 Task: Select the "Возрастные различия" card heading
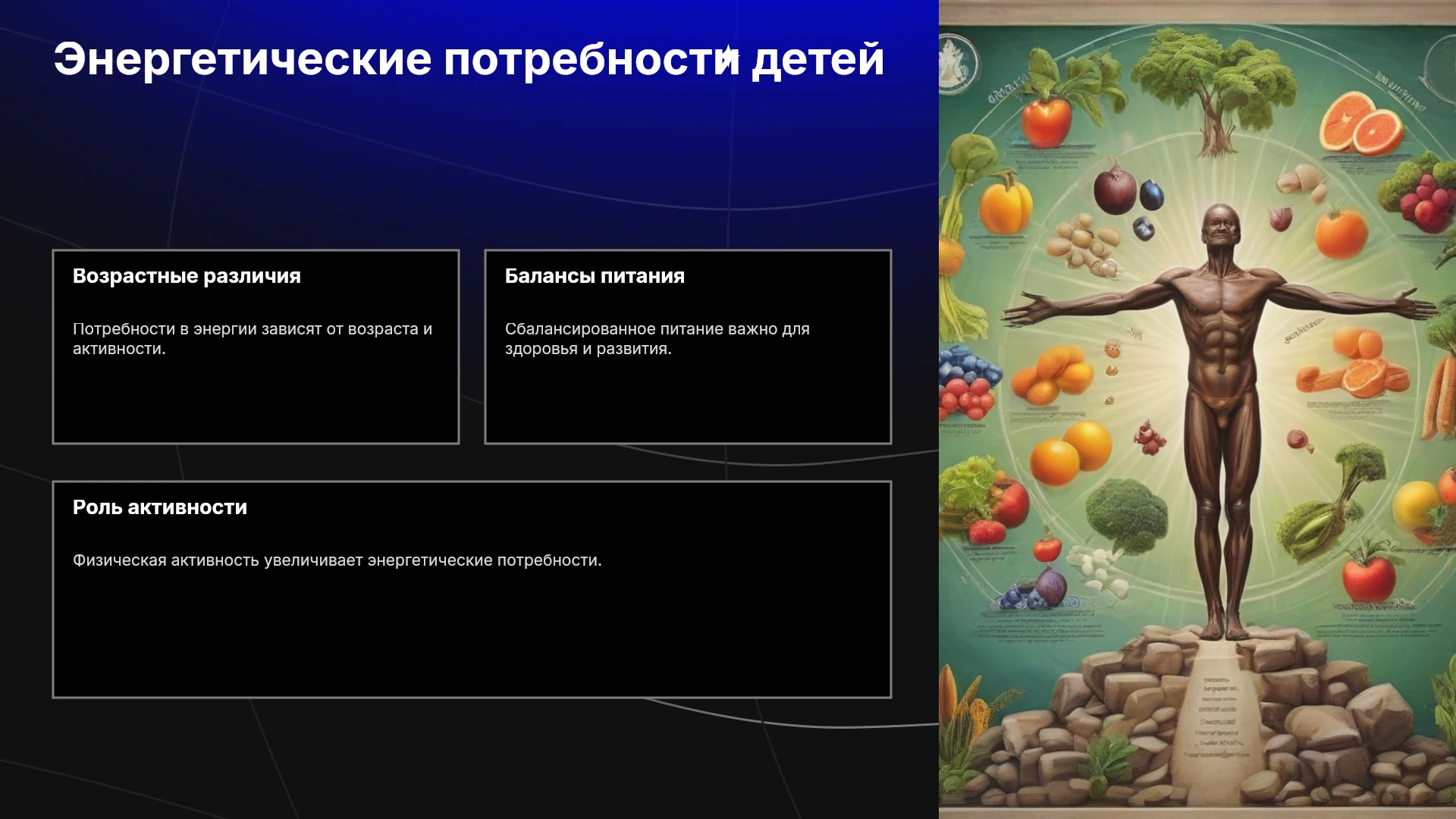pyautogui.click(x=187, y=276)
